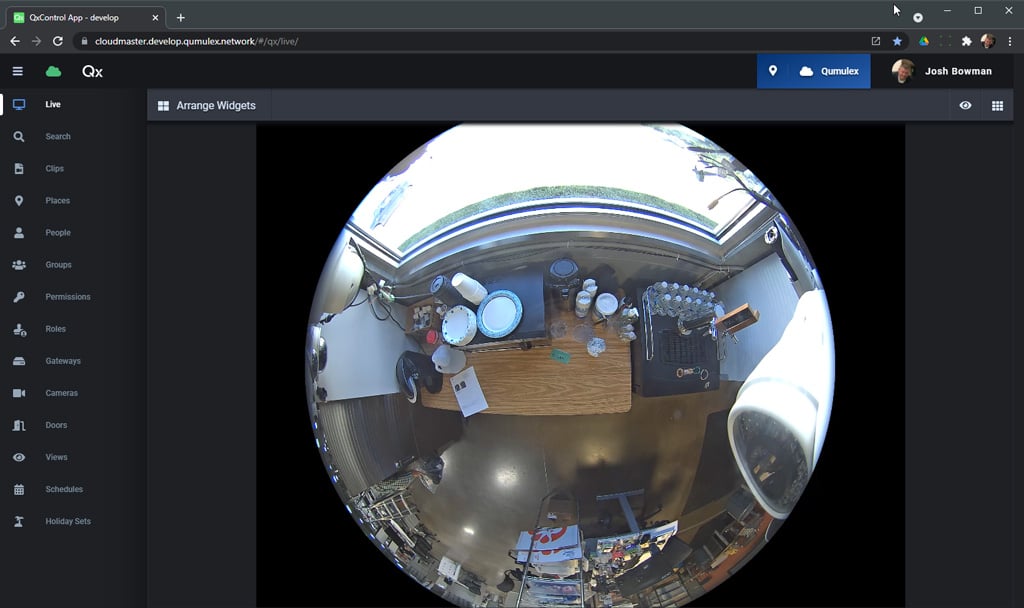Bookmark this page with the star icon
1024x608 pixels.
tap(897, 41)
